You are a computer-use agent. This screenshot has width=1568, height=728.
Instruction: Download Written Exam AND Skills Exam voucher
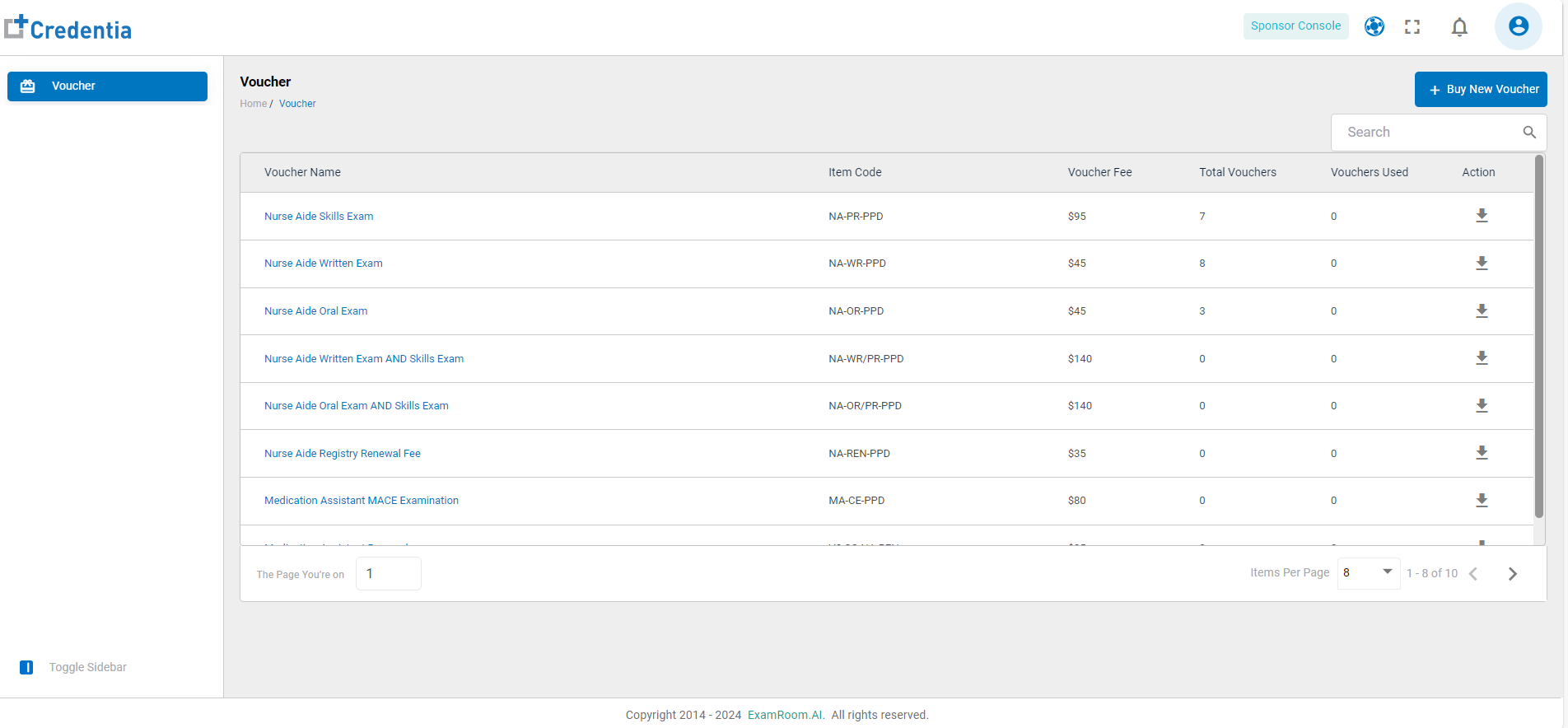(x=1482, y=358)
